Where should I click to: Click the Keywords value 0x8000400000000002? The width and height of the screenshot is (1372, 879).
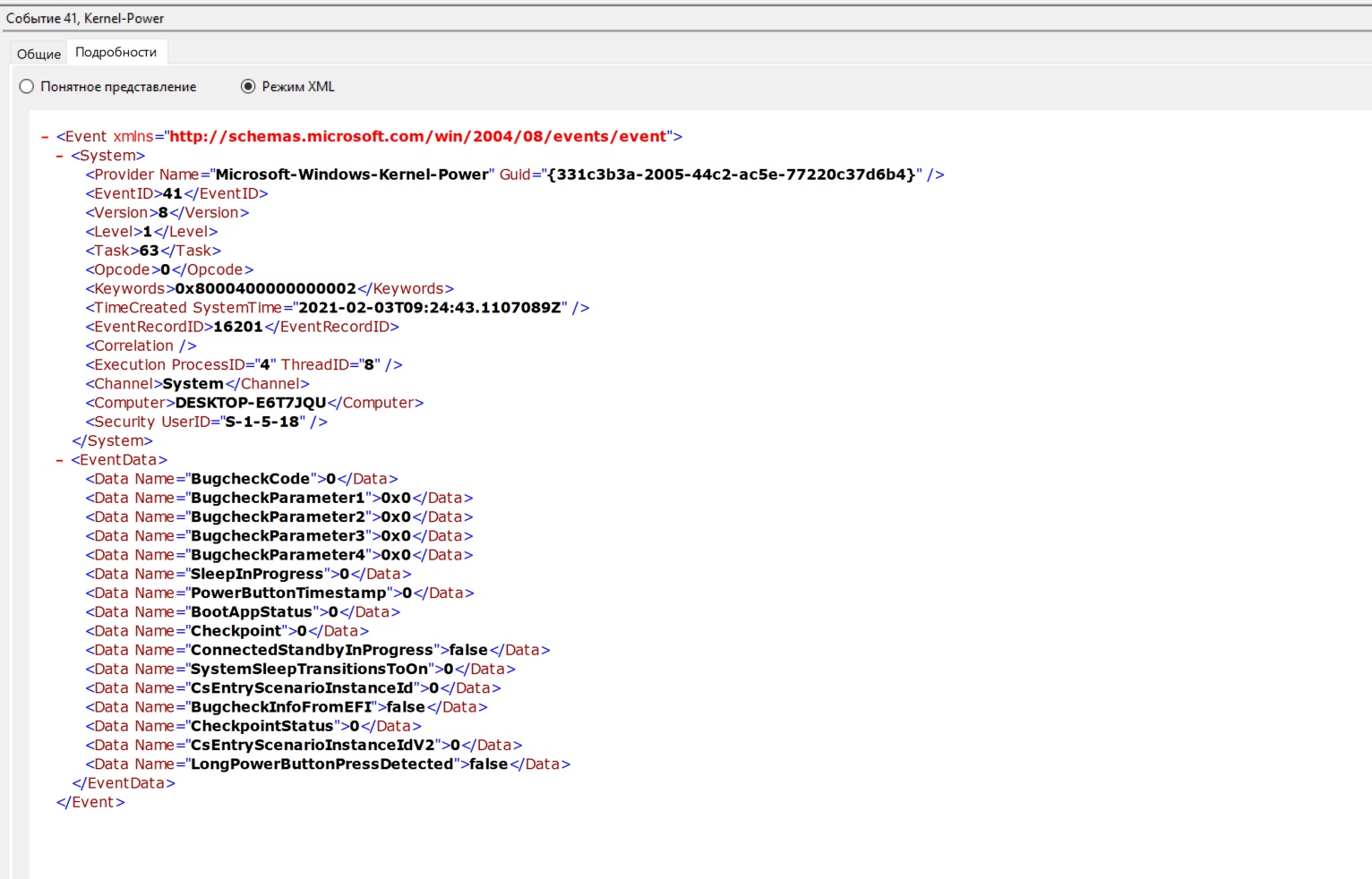pyautogui.click(x=266, y=288)
